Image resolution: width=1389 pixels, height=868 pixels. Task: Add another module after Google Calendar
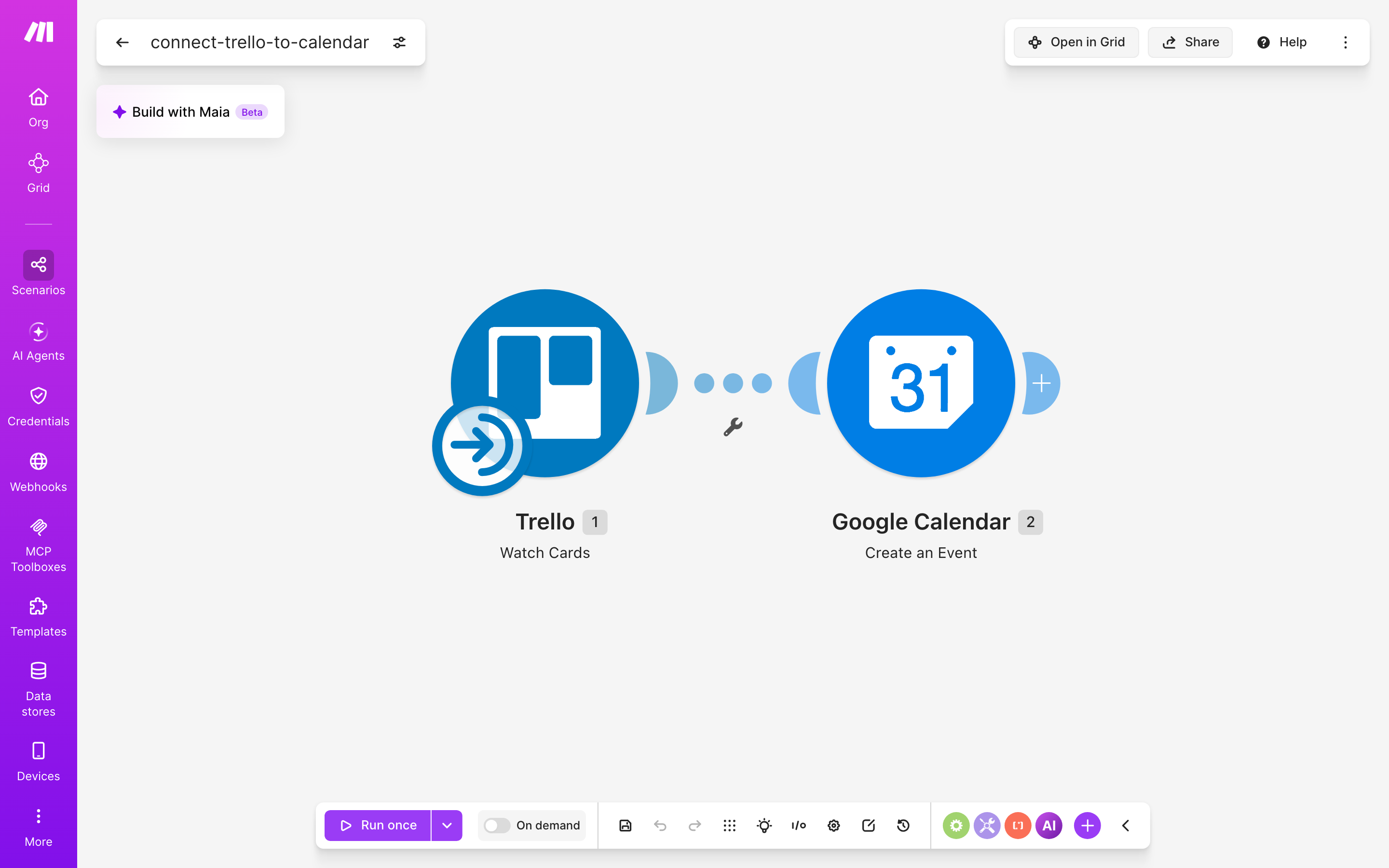[x=1041, y=383]
